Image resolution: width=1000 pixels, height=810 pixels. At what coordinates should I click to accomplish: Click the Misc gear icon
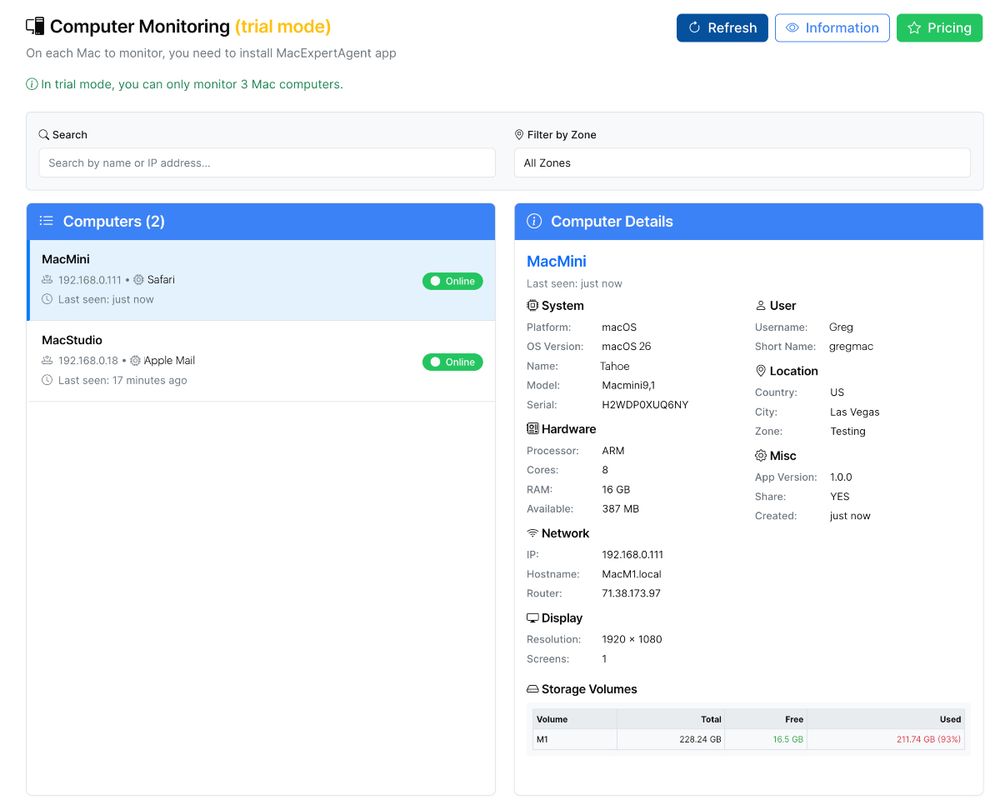click(x=761, y=456)
